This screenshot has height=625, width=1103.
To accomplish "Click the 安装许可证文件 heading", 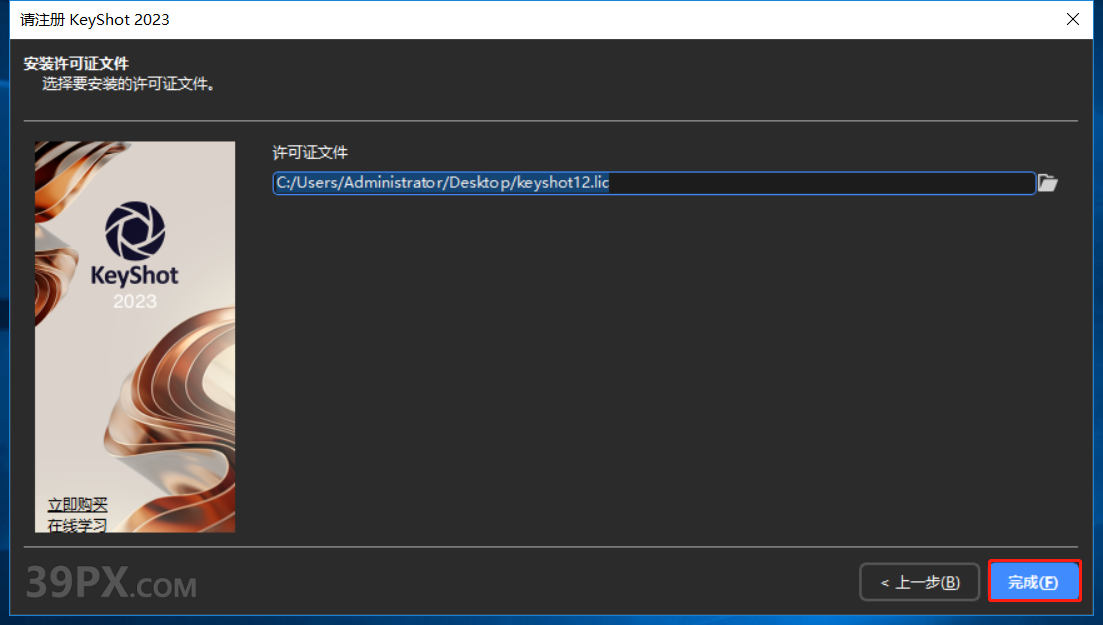I will point(76,65).
